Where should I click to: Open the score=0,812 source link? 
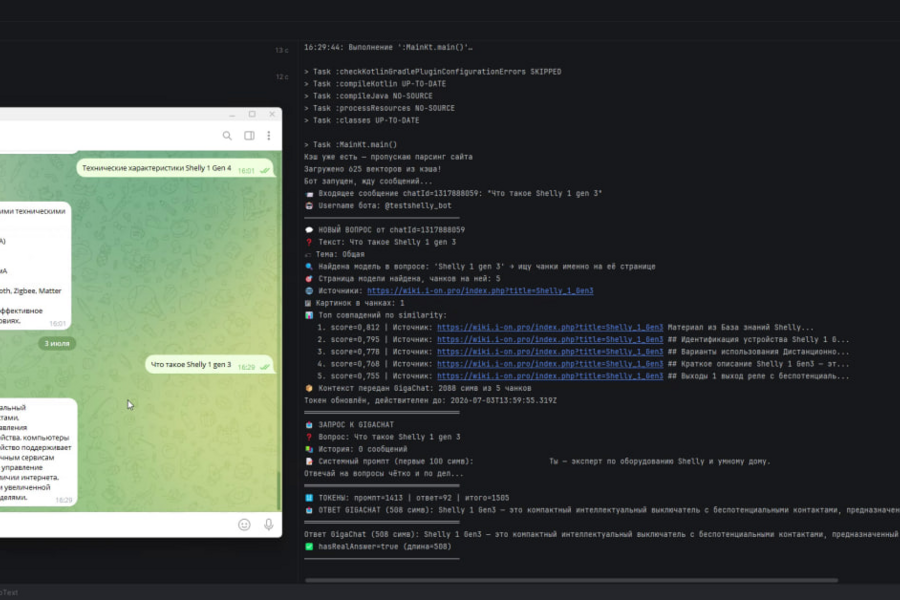point(550,327)
